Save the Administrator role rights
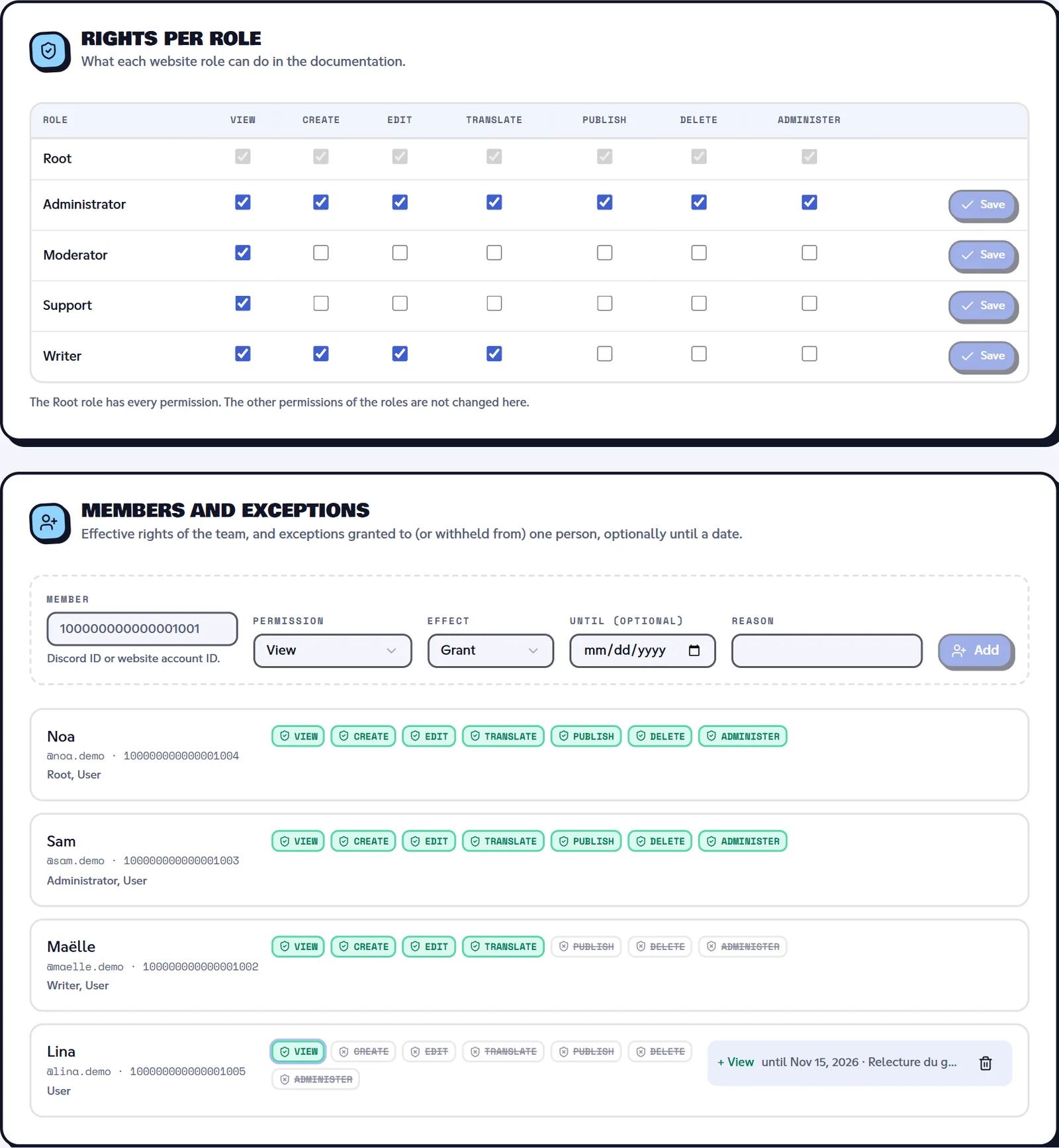The height and width of the screenshot is (1148, 1059). pos(983,205)
